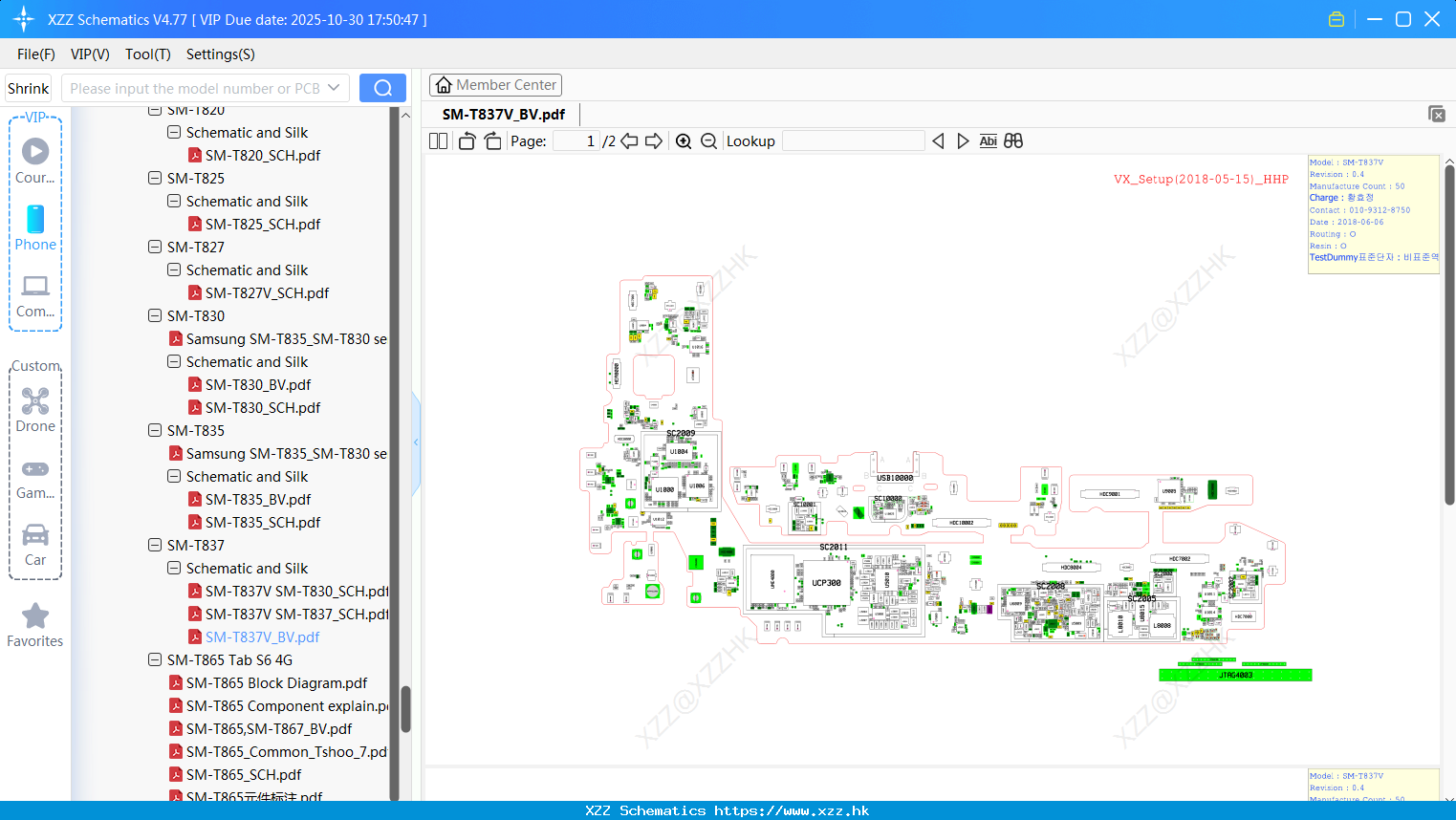Screen dimensions: 1456x820
Task: Rotate the page clockwise
Action: pos(492,140)
